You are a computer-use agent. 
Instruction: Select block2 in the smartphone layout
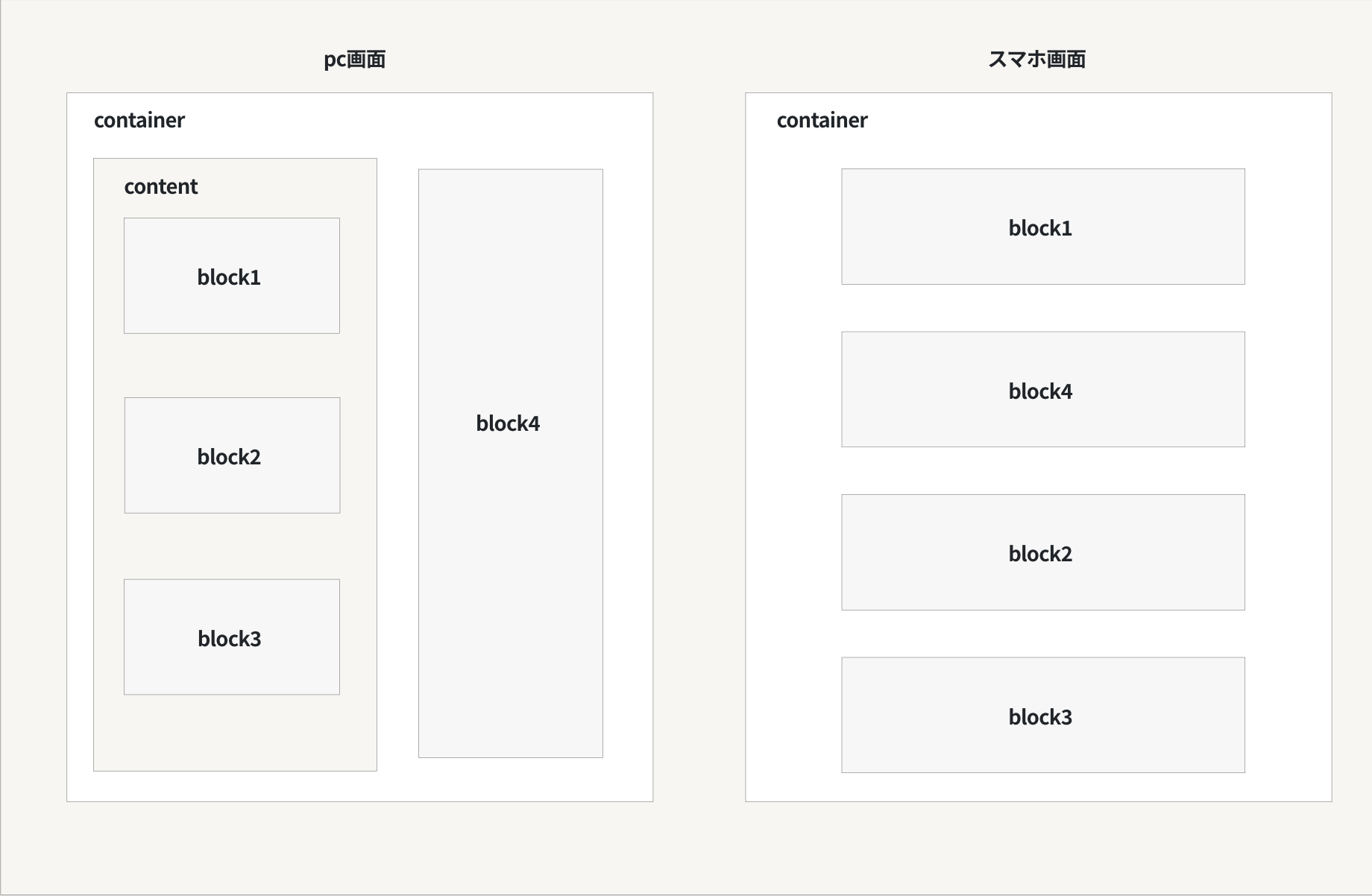point(1042,552)
